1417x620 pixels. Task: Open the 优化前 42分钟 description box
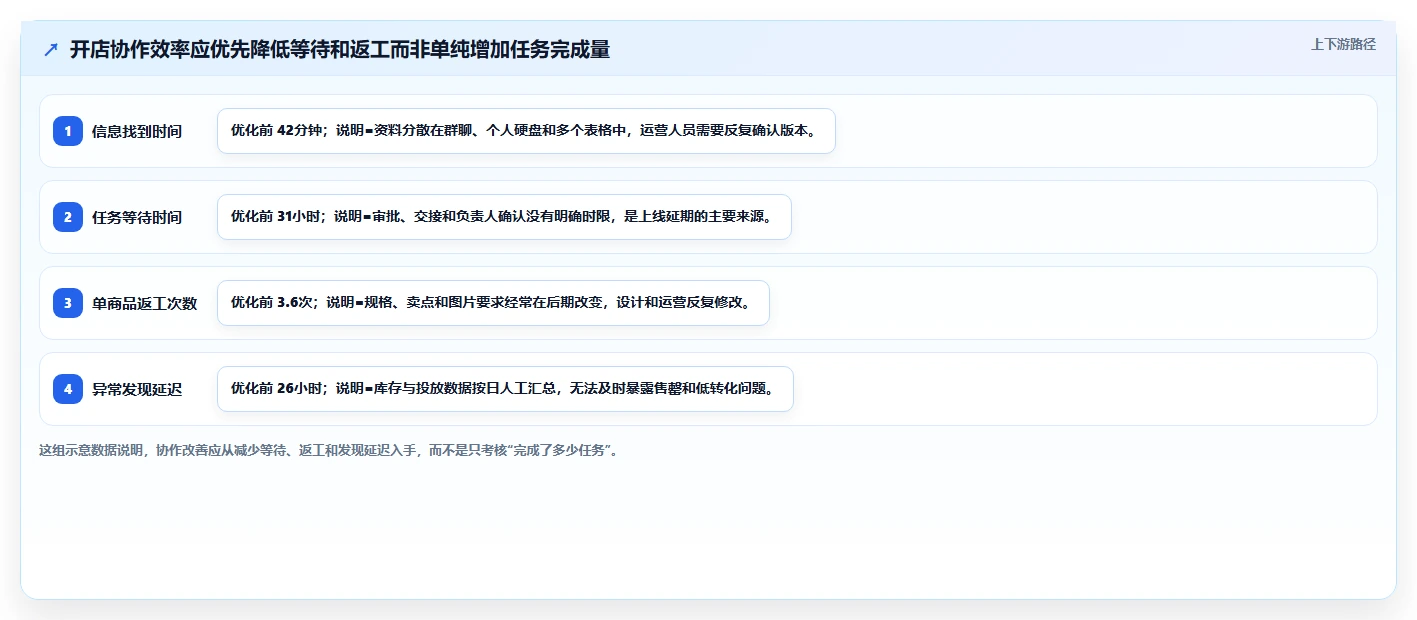click(x=526, y=131)
